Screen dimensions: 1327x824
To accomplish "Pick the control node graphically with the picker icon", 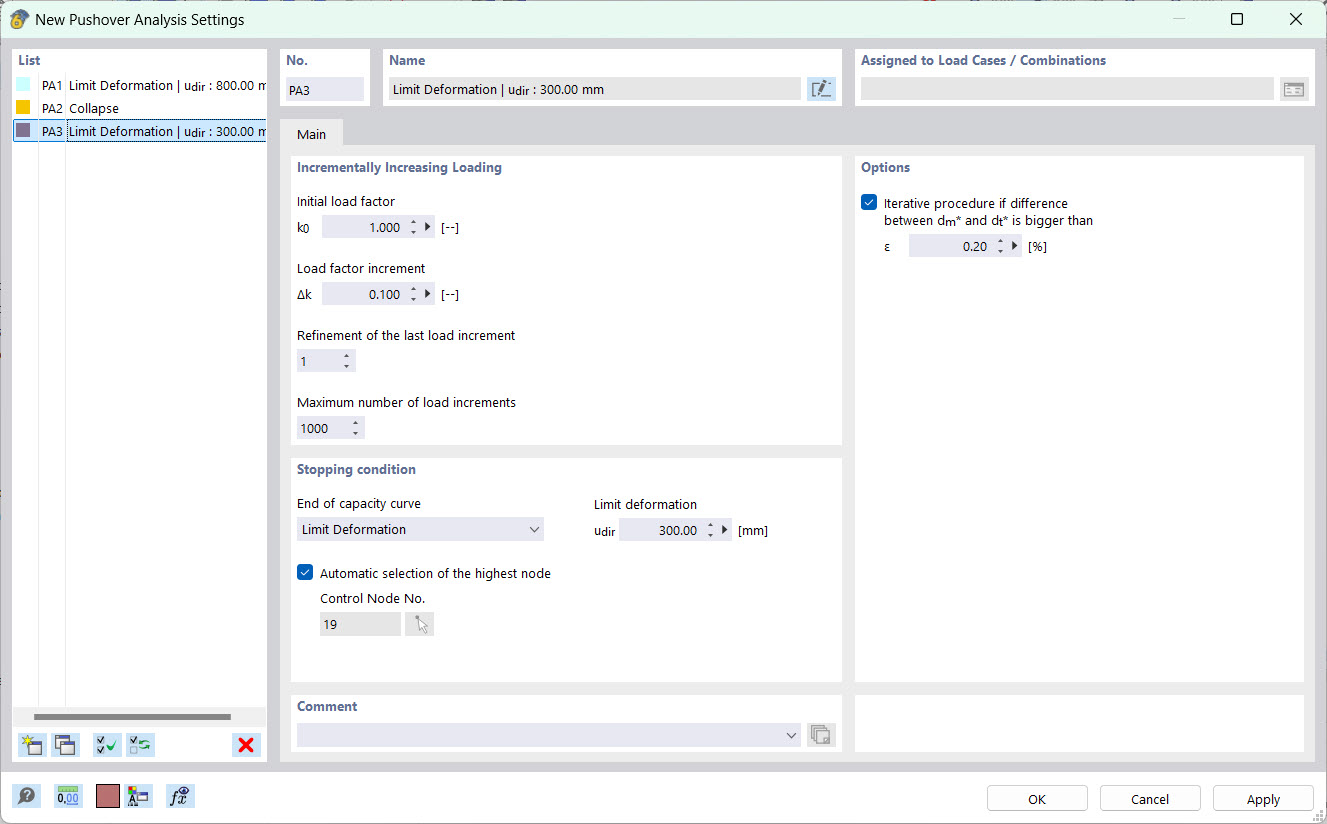I will point(419,623).
